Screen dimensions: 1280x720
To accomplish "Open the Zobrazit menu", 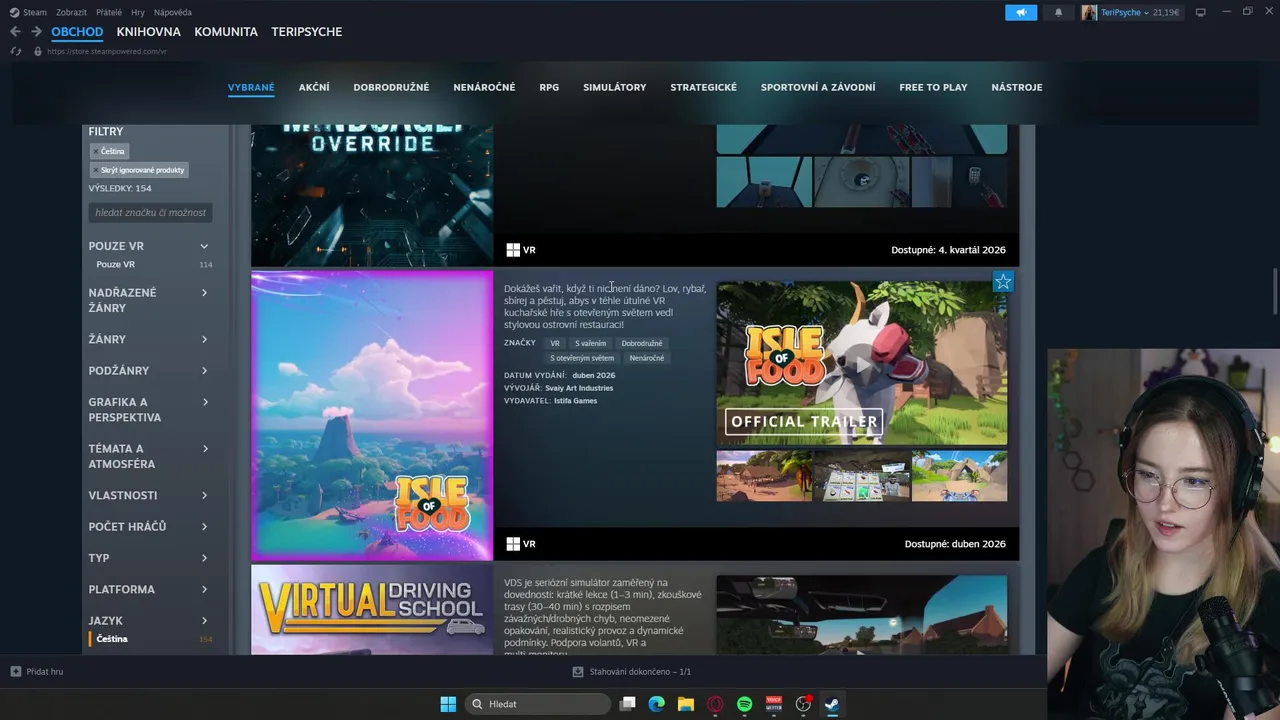I will click(71, 12).
